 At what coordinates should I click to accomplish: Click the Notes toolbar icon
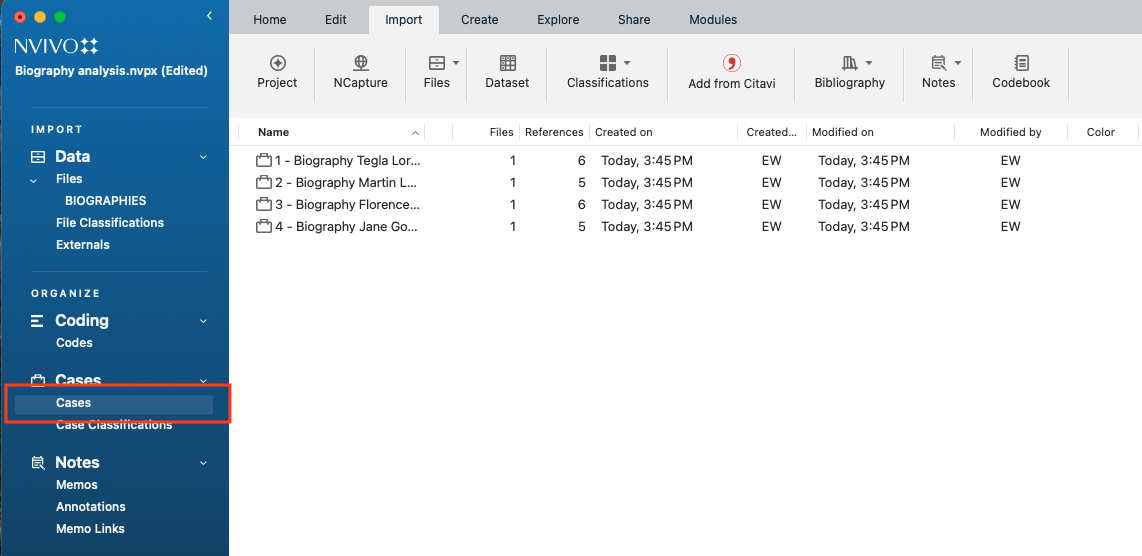938,63
